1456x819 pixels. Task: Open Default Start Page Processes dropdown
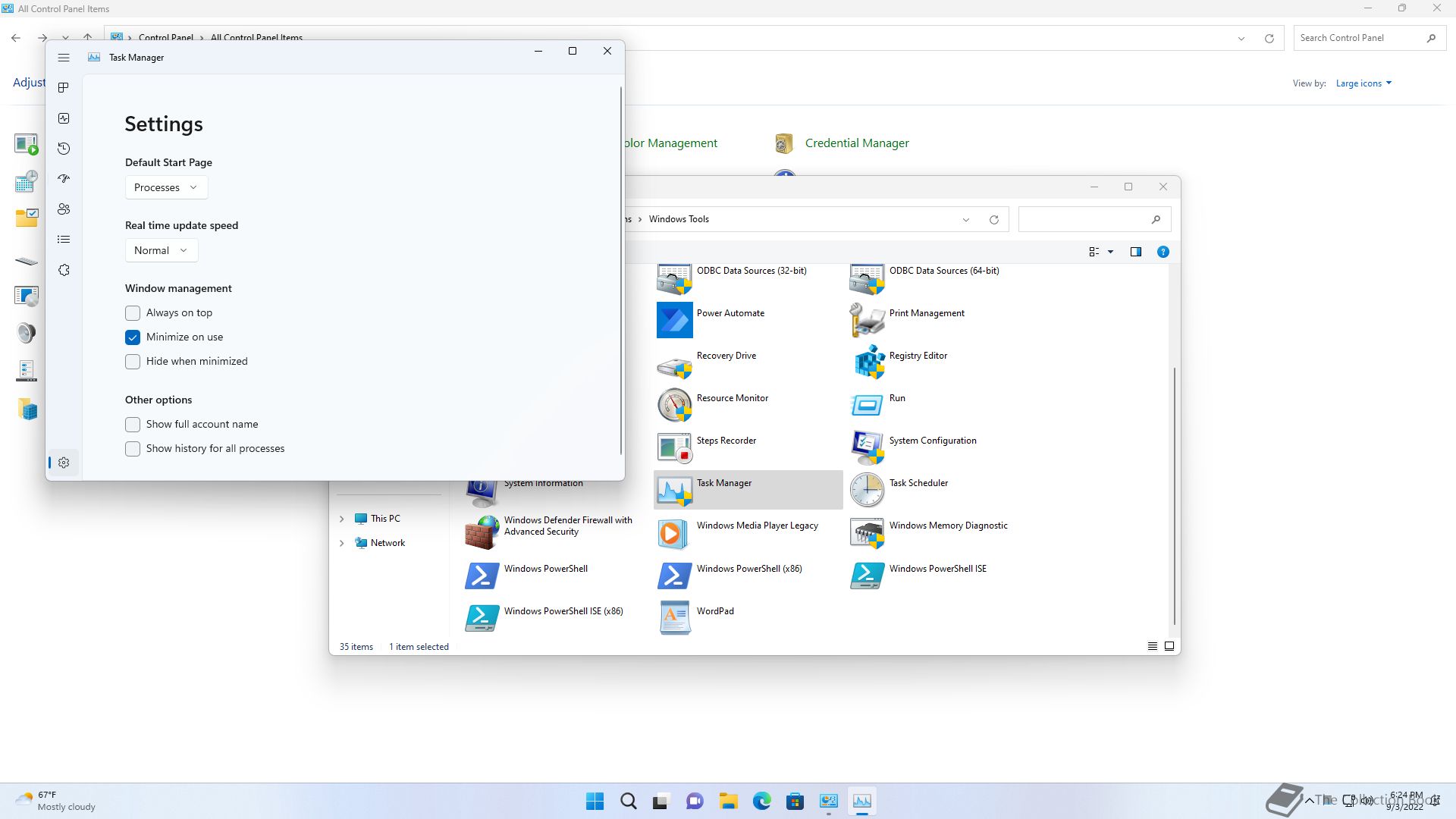click(x=166, y=187)
